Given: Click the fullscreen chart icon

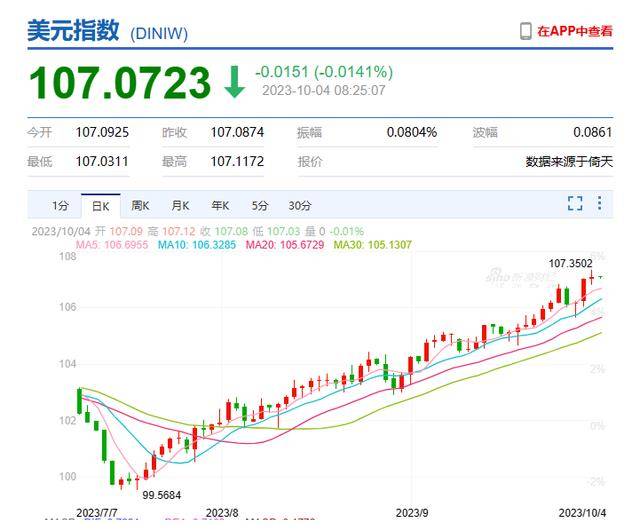Looking at the screenshot, I should (575, 204).
